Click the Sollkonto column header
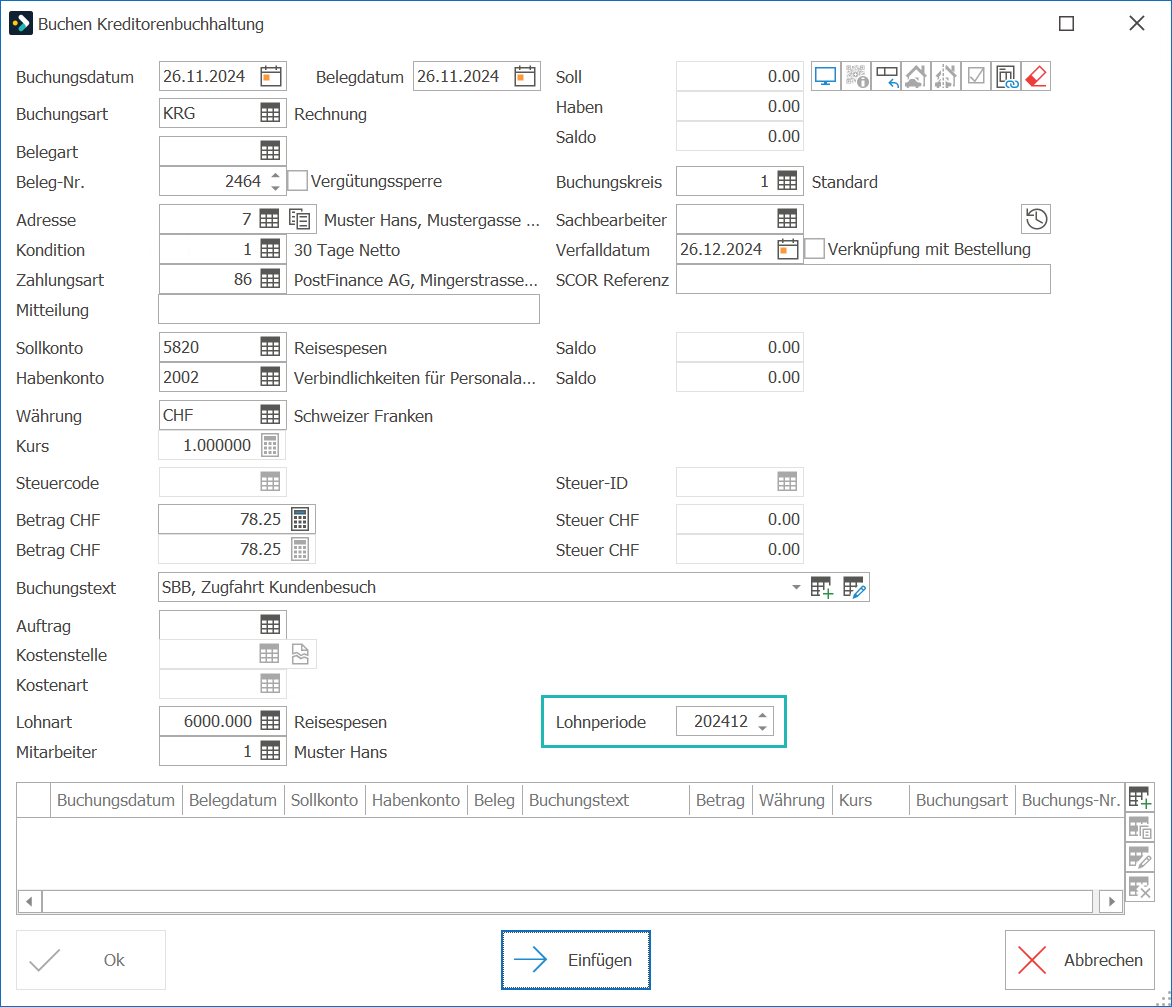 [x=324, y=800]
